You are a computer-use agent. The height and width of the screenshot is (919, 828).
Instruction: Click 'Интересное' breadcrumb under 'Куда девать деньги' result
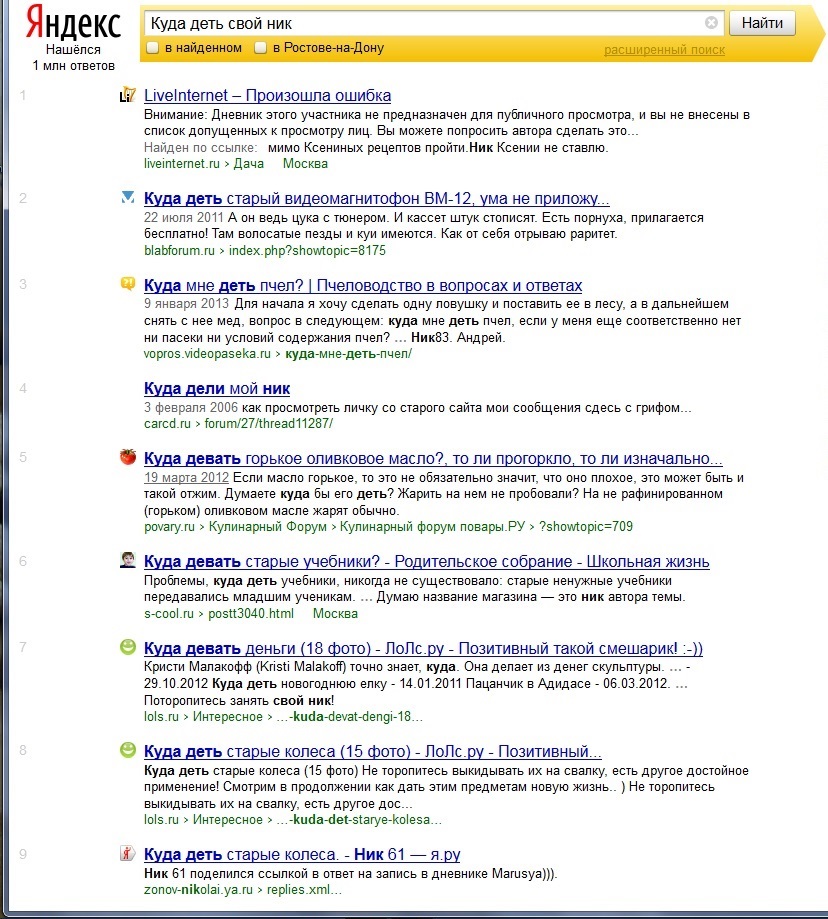click(x=227, y=716)
